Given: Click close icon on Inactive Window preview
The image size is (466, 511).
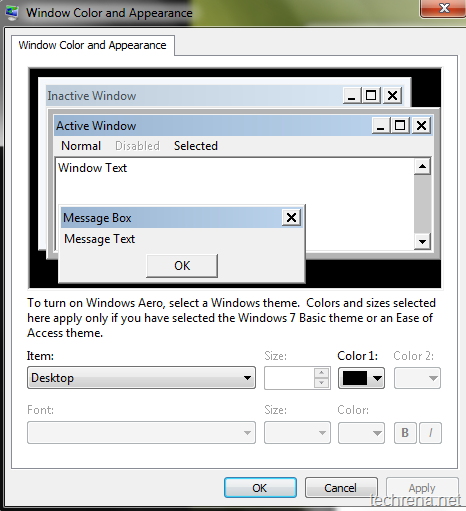Looking at the screenshot, I should [x=392, y=96].
